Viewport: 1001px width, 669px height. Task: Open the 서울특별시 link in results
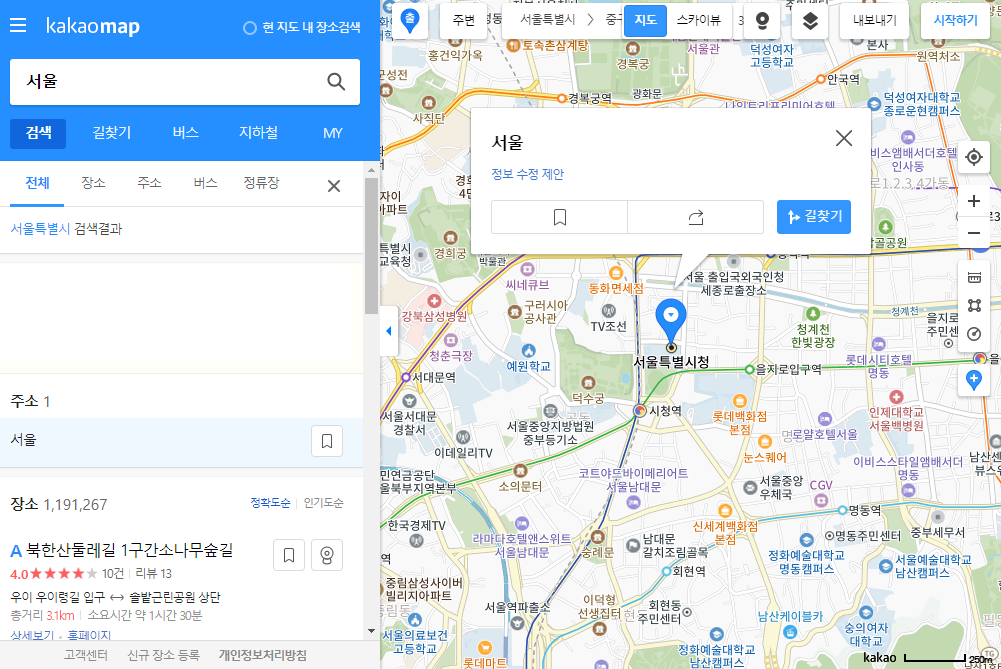coord(40,229)
